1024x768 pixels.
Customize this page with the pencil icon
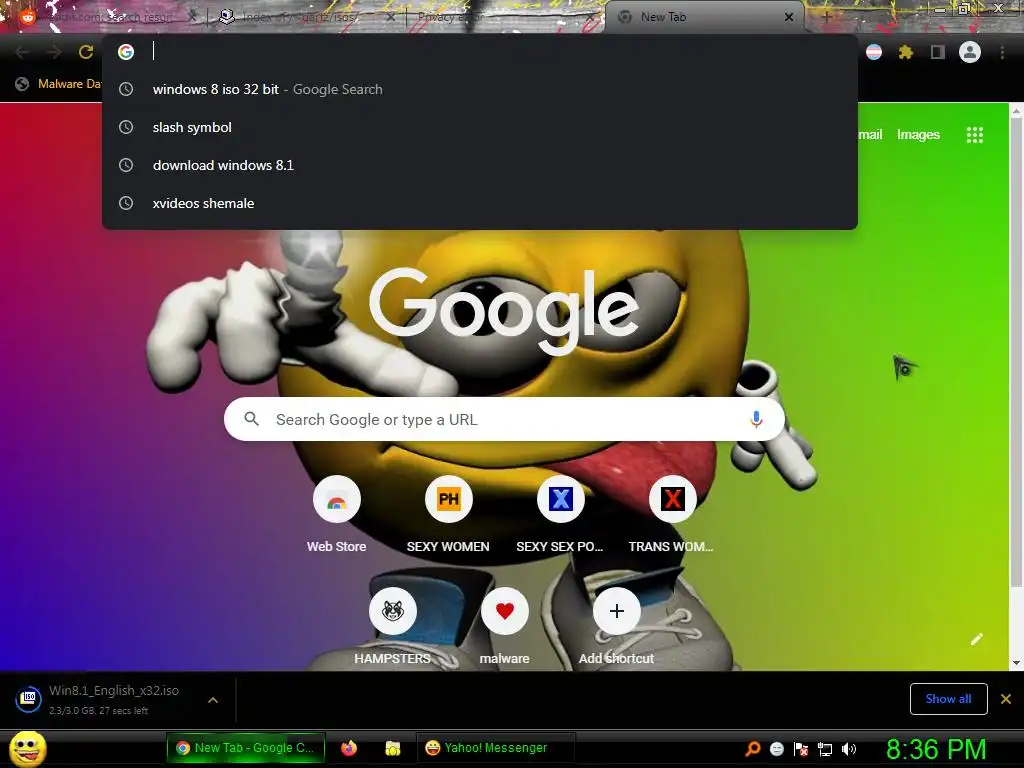tap(976, 639)
